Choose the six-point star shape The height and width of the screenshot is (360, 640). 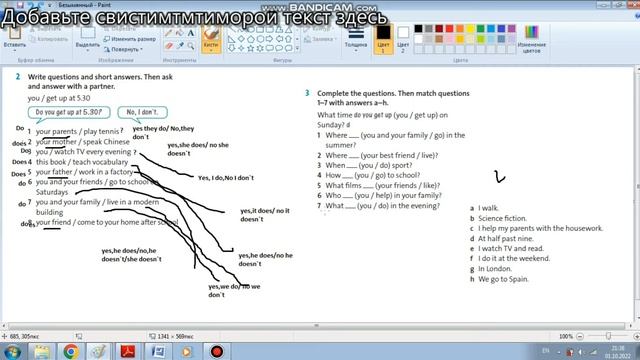coord(260,48)
